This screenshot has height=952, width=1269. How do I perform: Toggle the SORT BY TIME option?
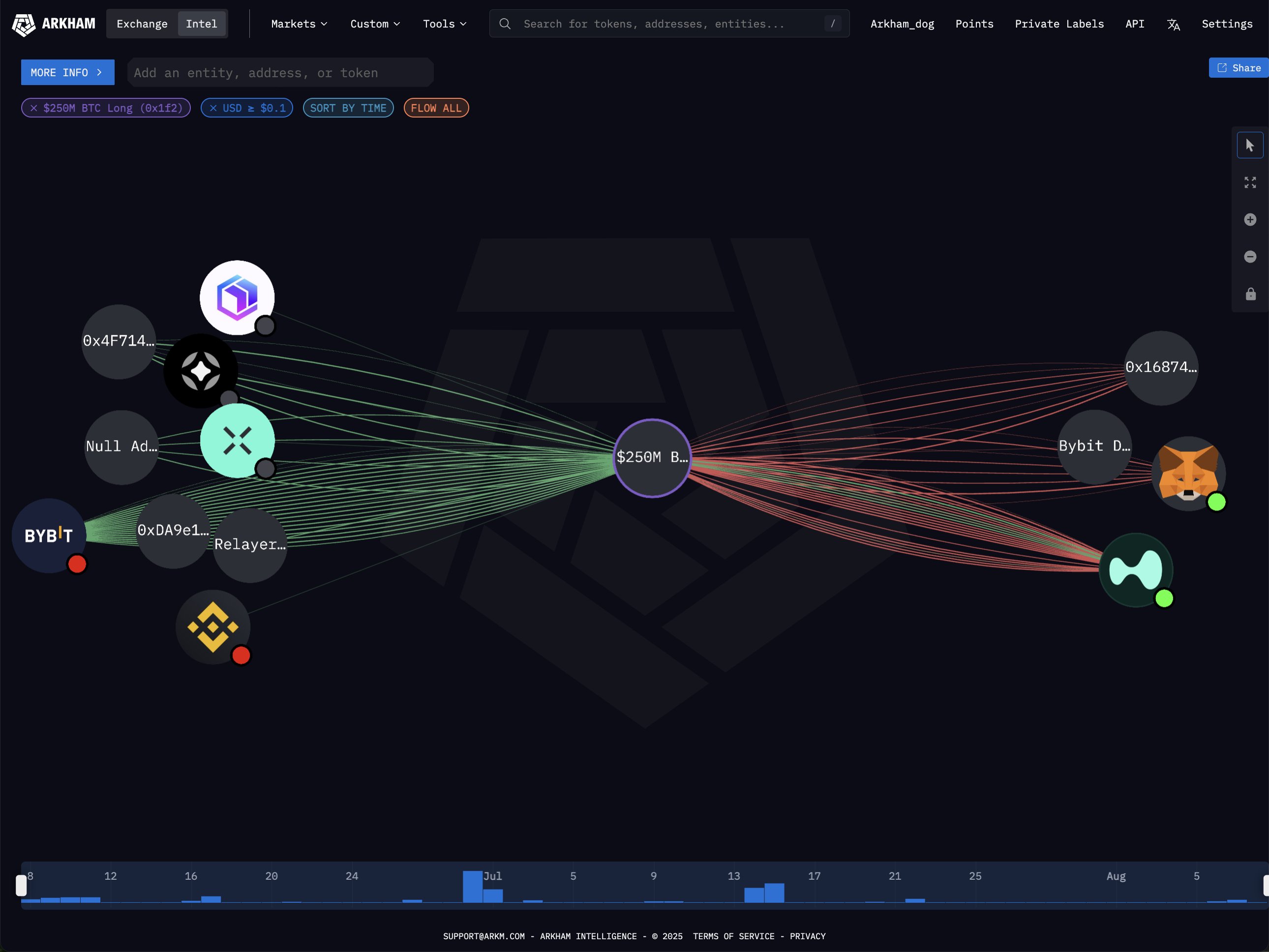pyautogui.click(x=348, y=108)
